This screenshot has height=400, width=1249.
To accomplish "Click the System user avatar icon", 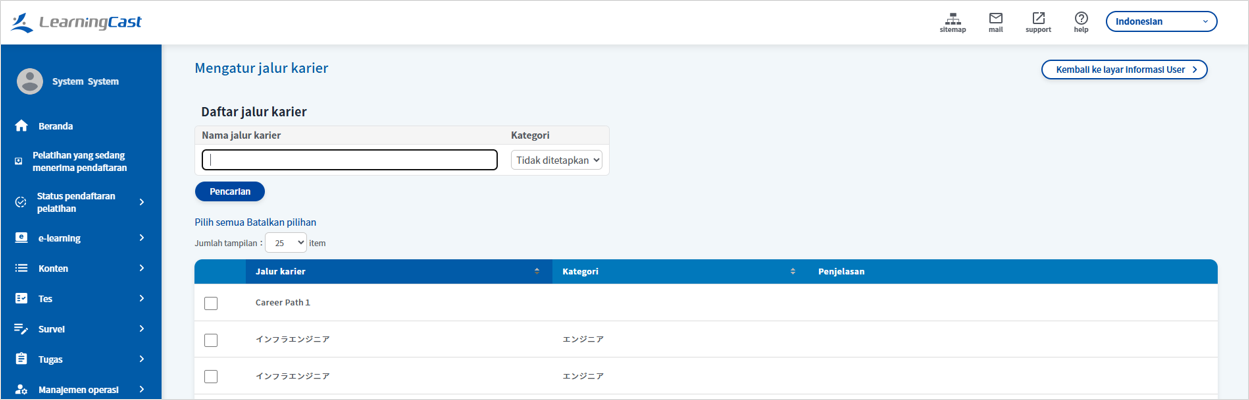I will click(30, 81).
